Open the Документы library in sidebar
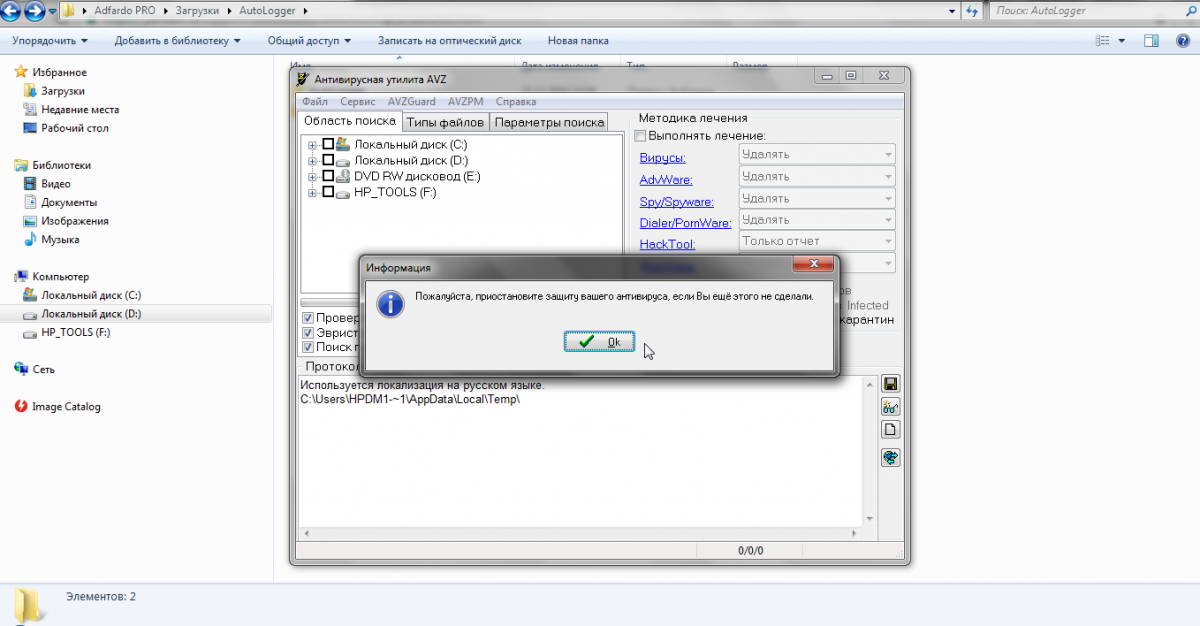 (60, 202)
